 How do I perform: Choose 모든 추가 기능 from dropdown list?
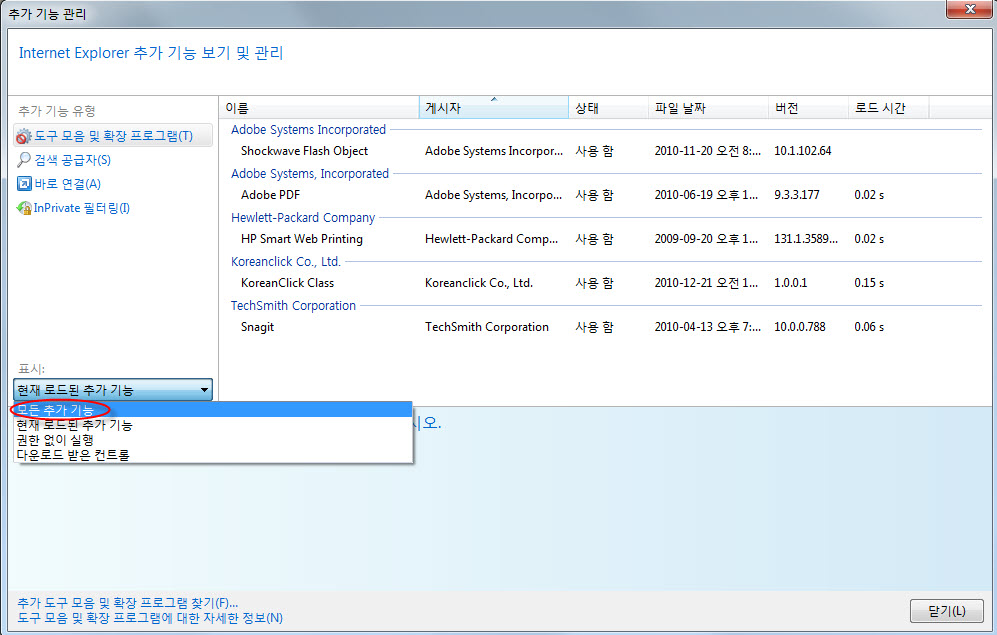coord(213,409)
